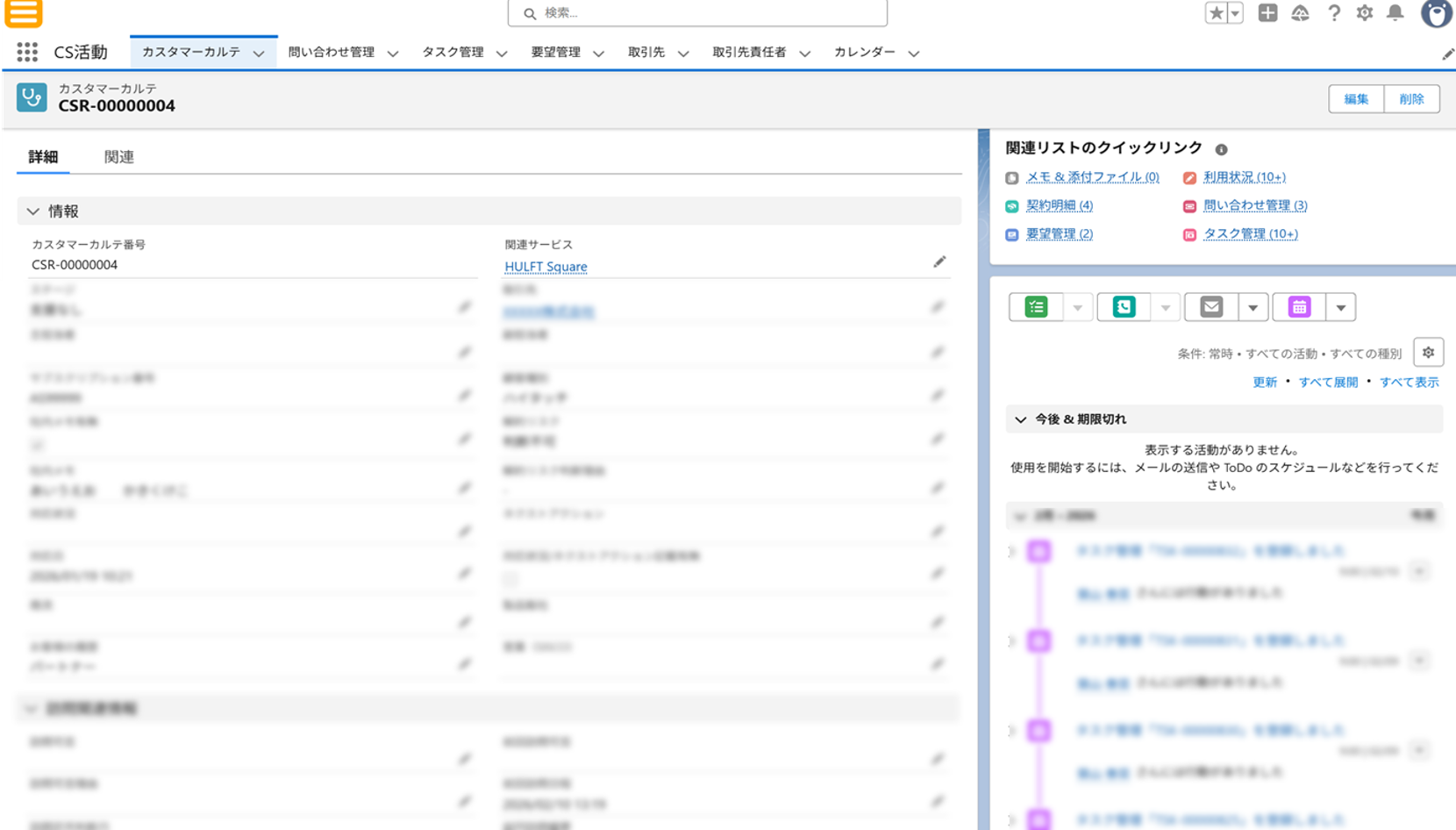Open the 問い合わせ管理 tab dropdown chevron
The height and width of the screenshot is (830, 1456).
[393, 54]
